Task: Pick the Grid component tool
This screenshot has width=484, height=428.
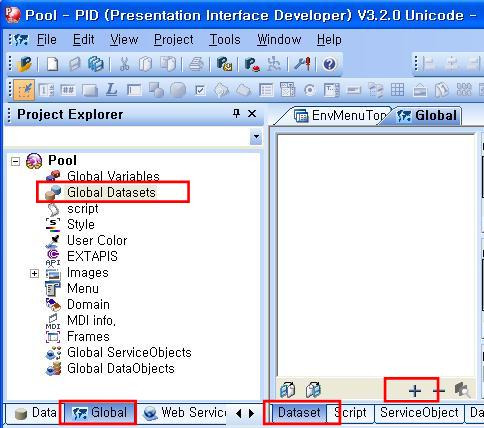Action: point(397,90)
